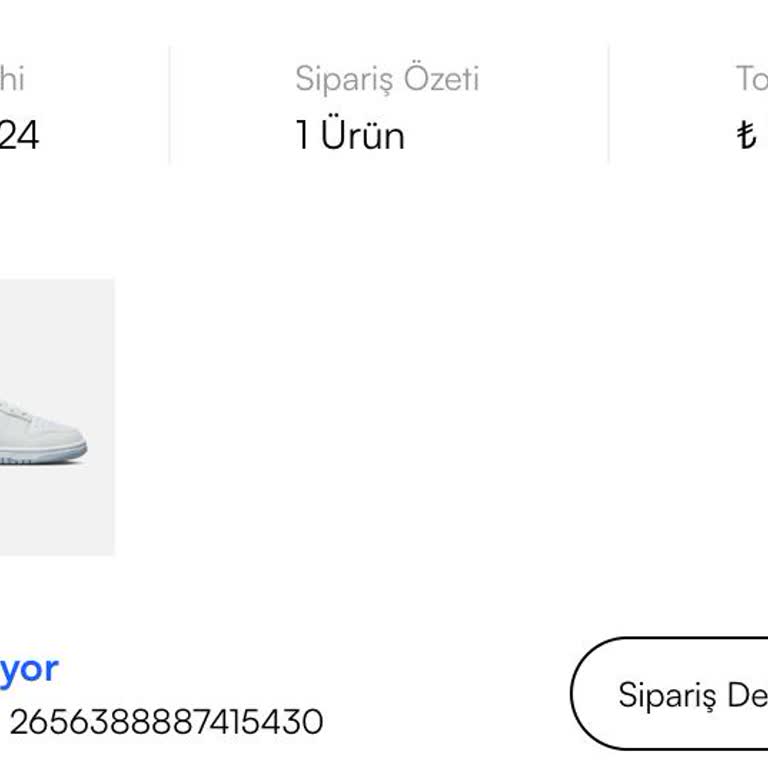
Task: Click the Sipariş Özeti heading
Action: [x=387, y=78]
